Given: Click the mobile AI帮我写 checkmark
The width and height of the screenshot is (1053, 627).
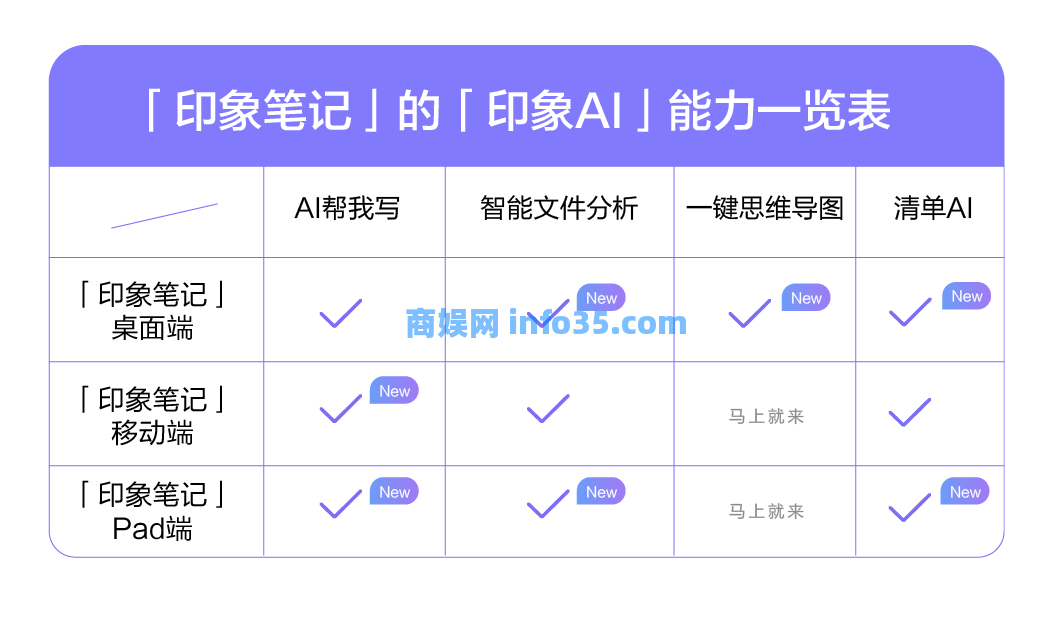Looking at the screenshot, I should 340,408.
